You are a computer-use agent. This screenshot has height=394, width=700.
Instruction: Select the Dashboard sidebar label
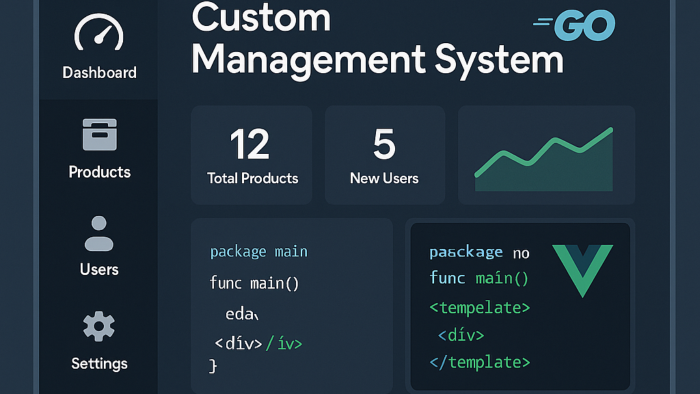pos(99,72)
